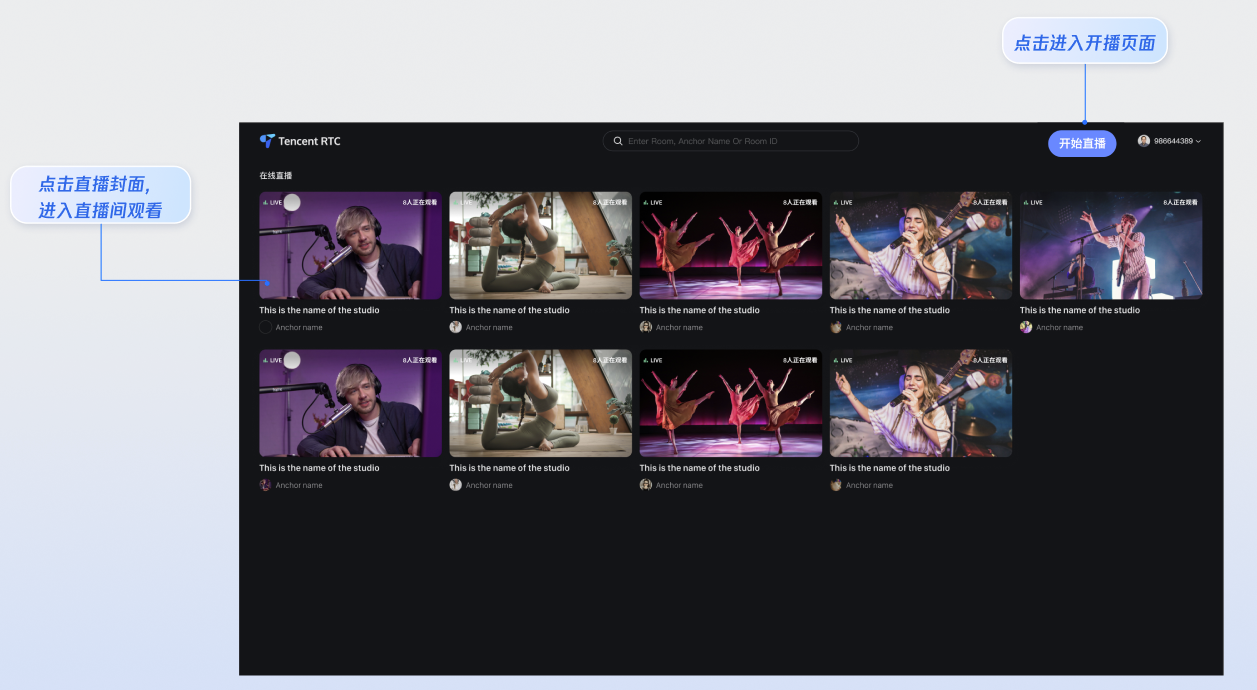Click the LIVE badge on the first-row yoga cover
1257x690 pixels.
(463, 203)
